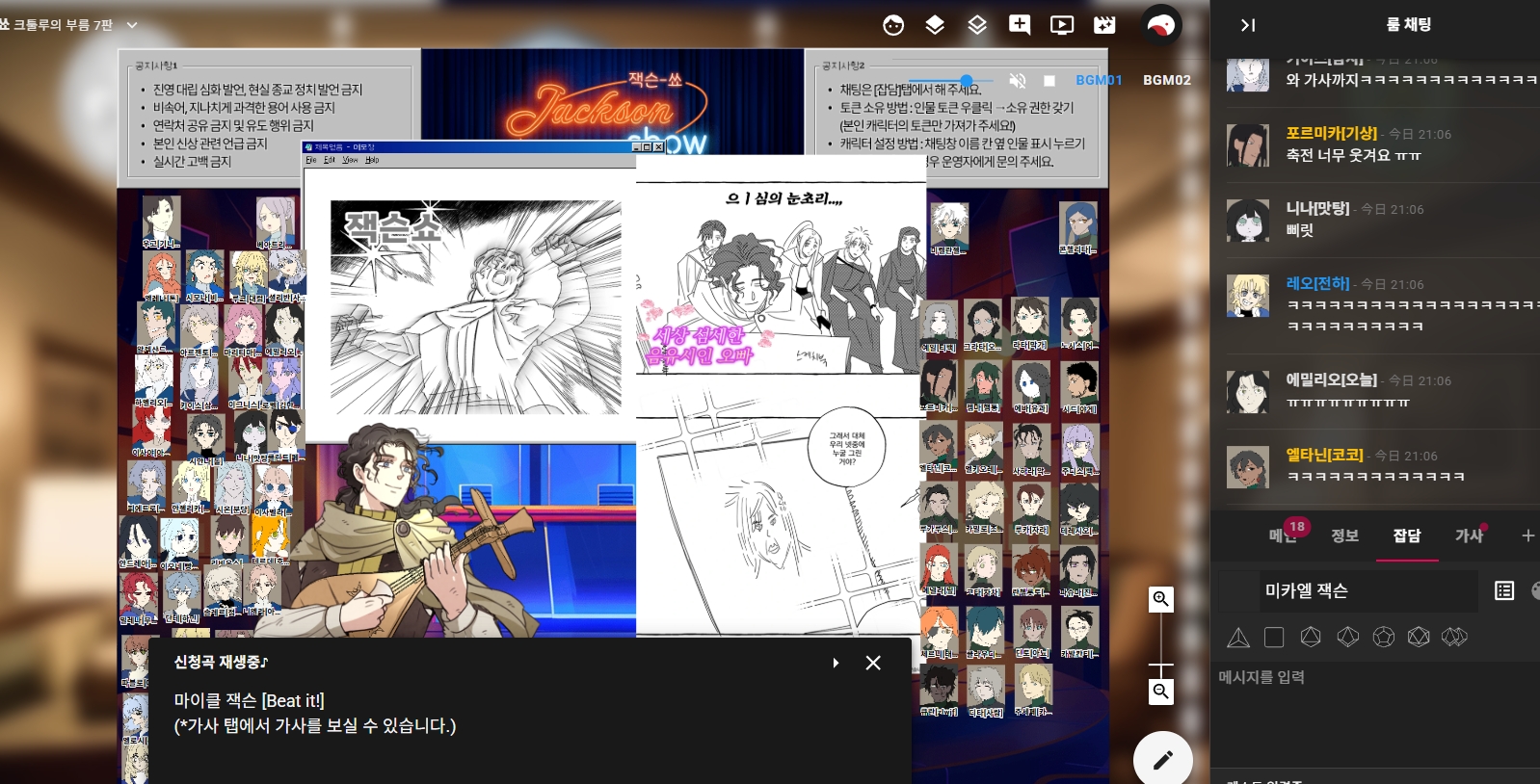Roll the D100 double dice icon
The height and width of the screenshot is (784, 1540).
point(1454,637)
